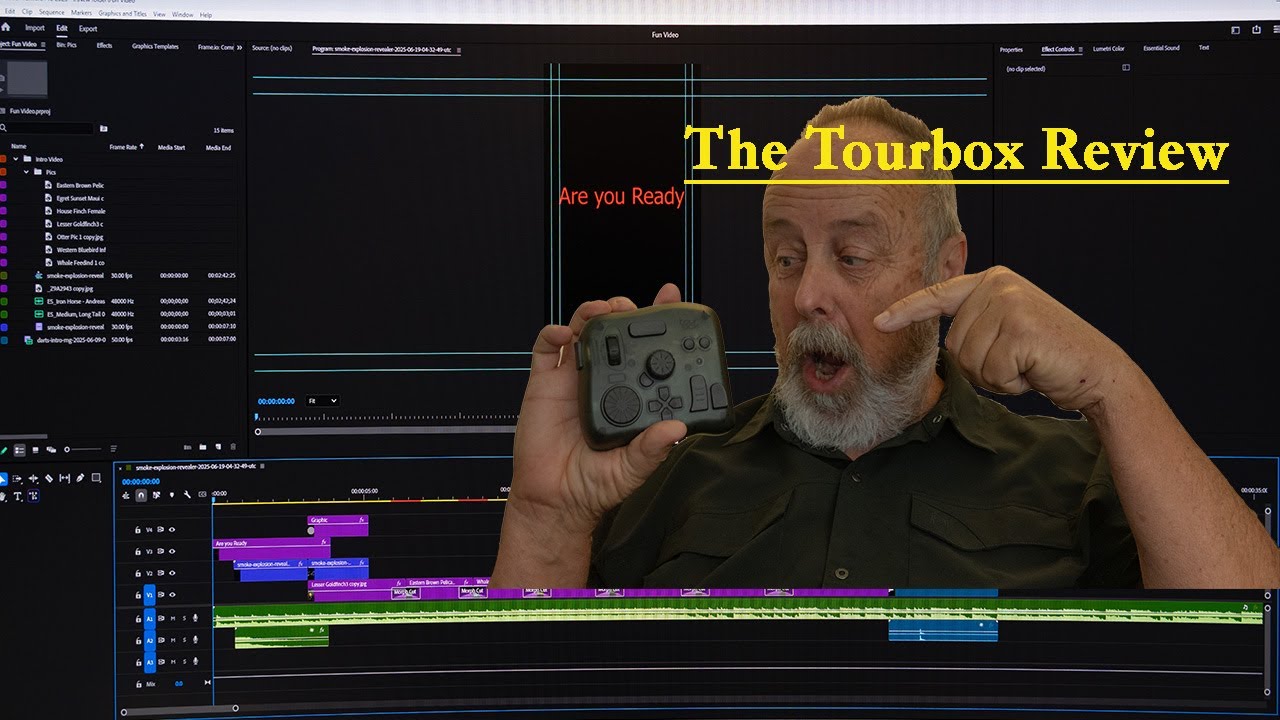Select the Hand tool

pyautogui.click(x=2, y=496)
